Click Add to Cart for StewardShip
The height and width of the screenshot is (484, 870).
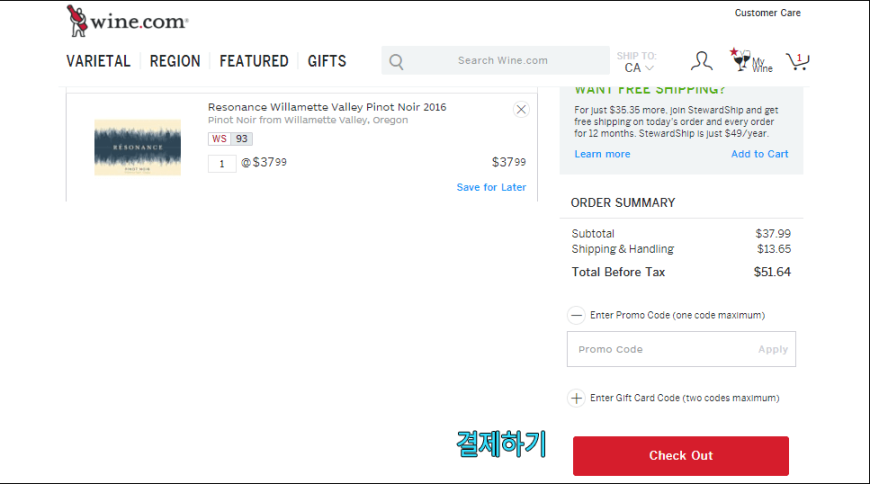[759, 154]
